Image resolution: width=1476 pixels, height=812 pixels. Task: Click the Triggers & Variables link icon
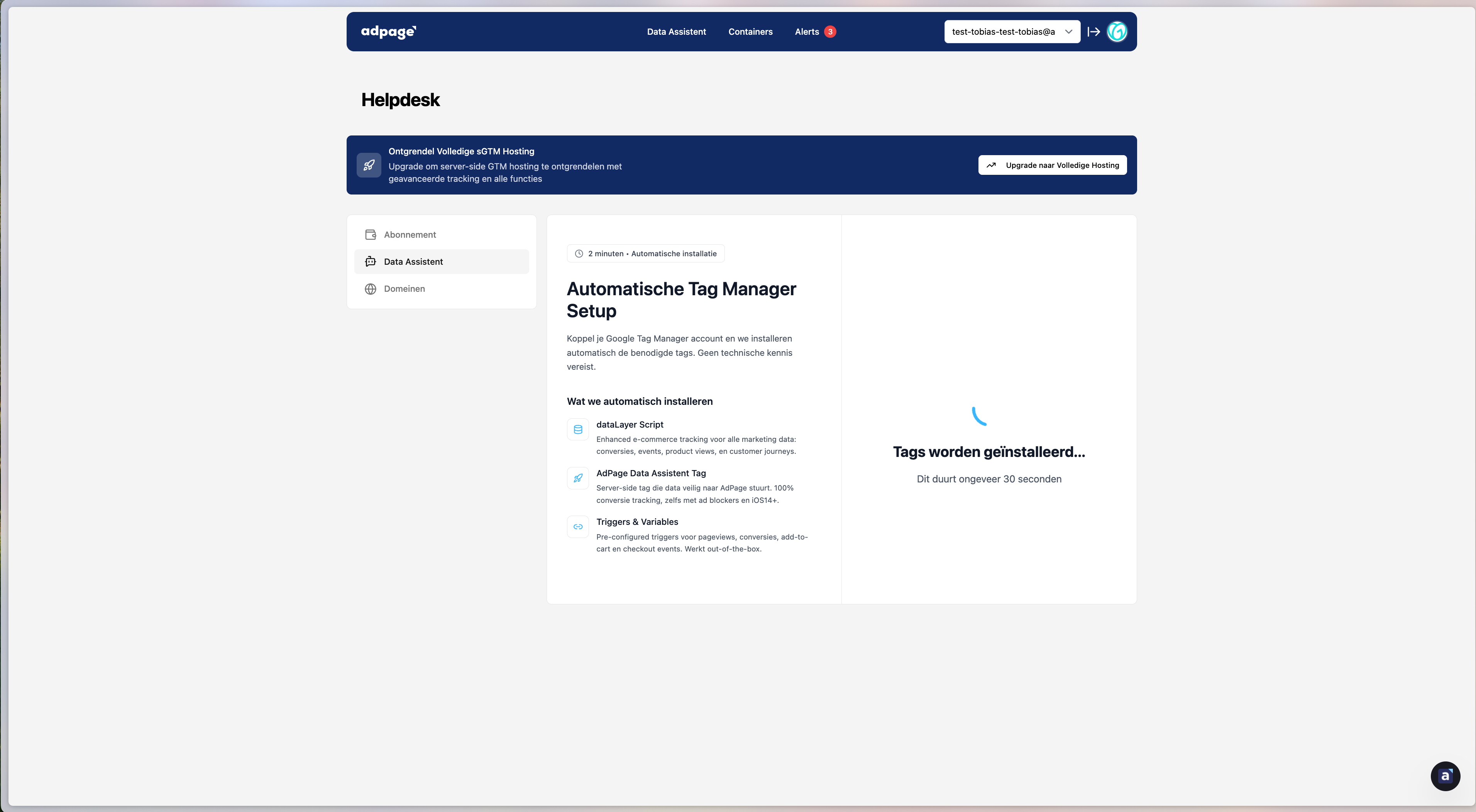tap(577, 527)
